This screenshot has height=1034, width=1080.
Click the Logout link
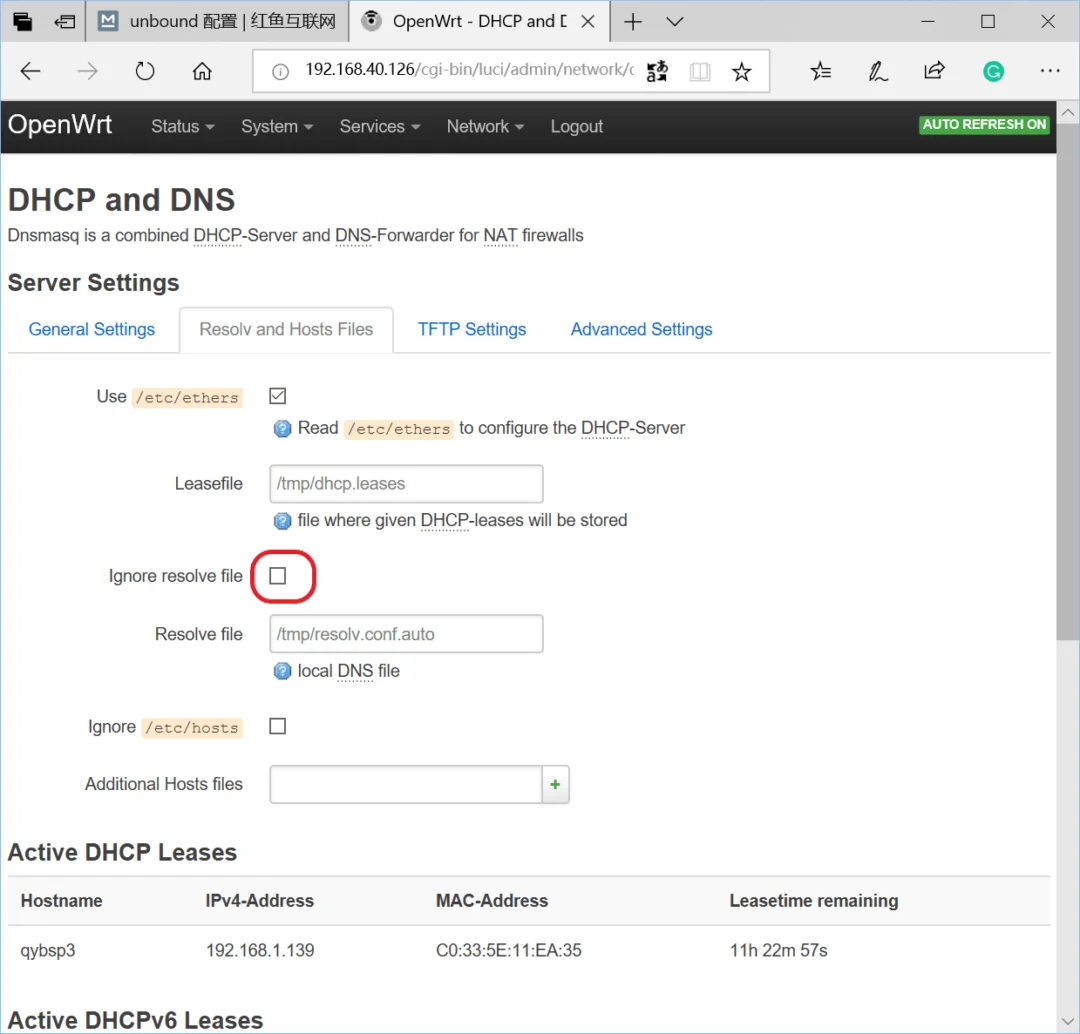pyautogui.click(x=576, y=127)
